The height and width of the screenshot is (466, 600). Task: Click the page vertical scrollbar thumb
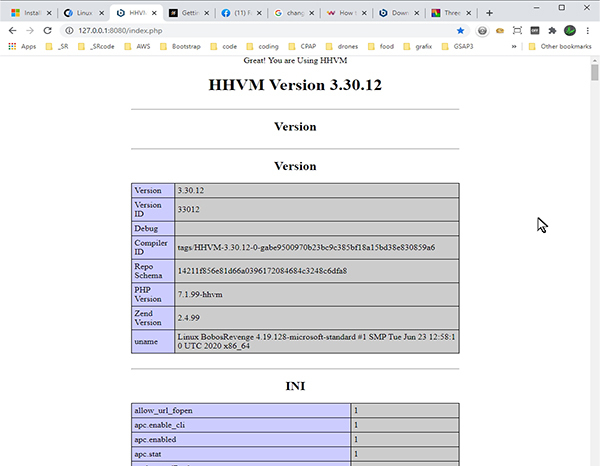click(x=594, y=72)
